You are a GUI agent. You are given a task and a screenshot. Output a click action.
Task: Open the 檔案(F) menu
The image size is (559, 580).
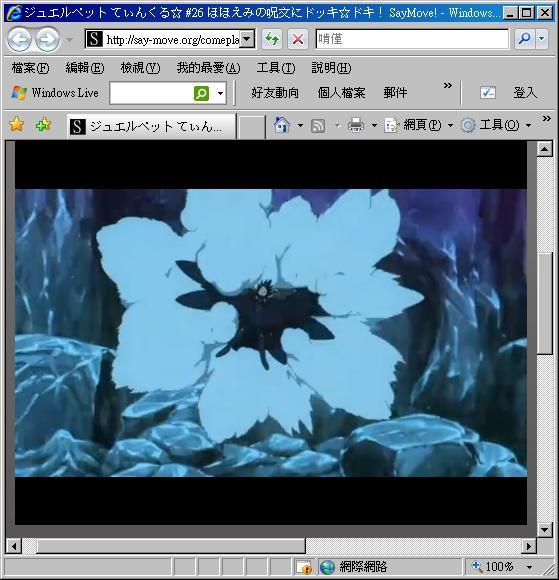(x=30, y=68)
